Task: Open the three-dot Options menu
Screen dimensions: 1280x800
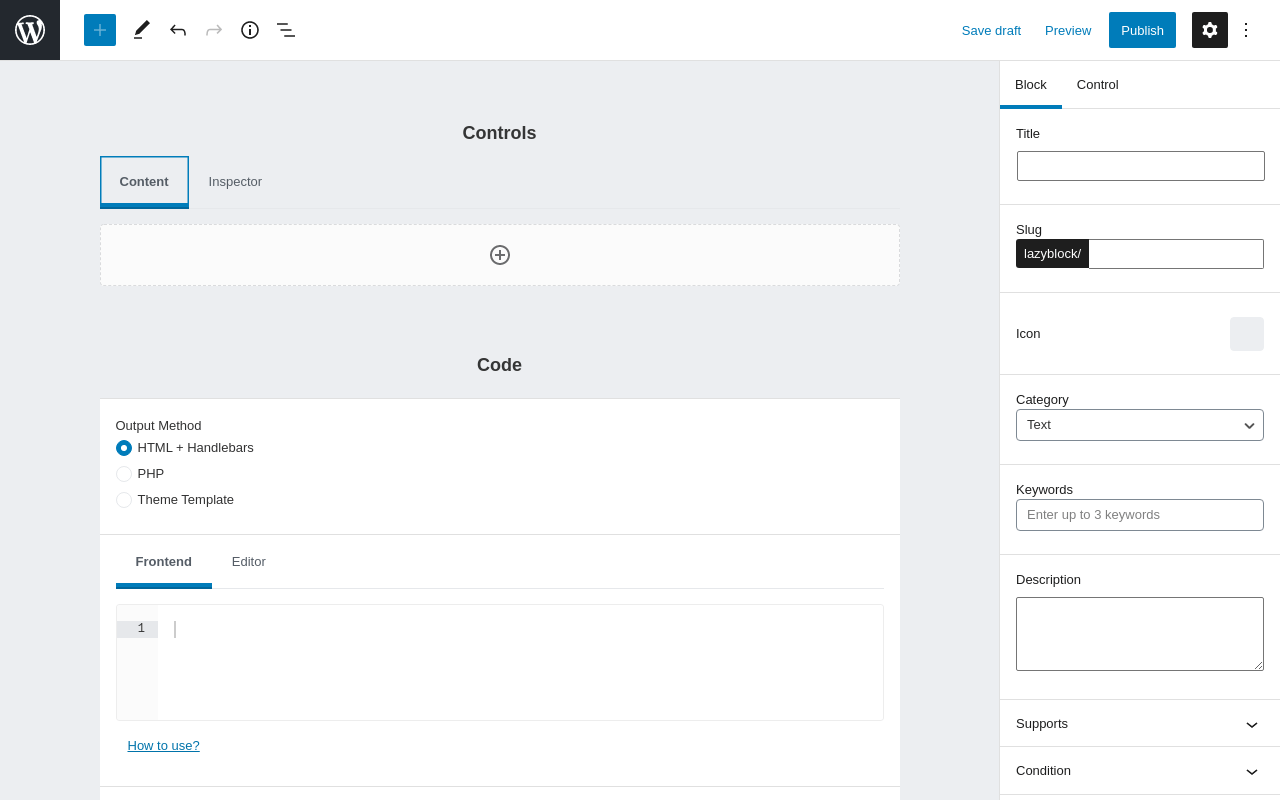Action: coord(1246,30)
